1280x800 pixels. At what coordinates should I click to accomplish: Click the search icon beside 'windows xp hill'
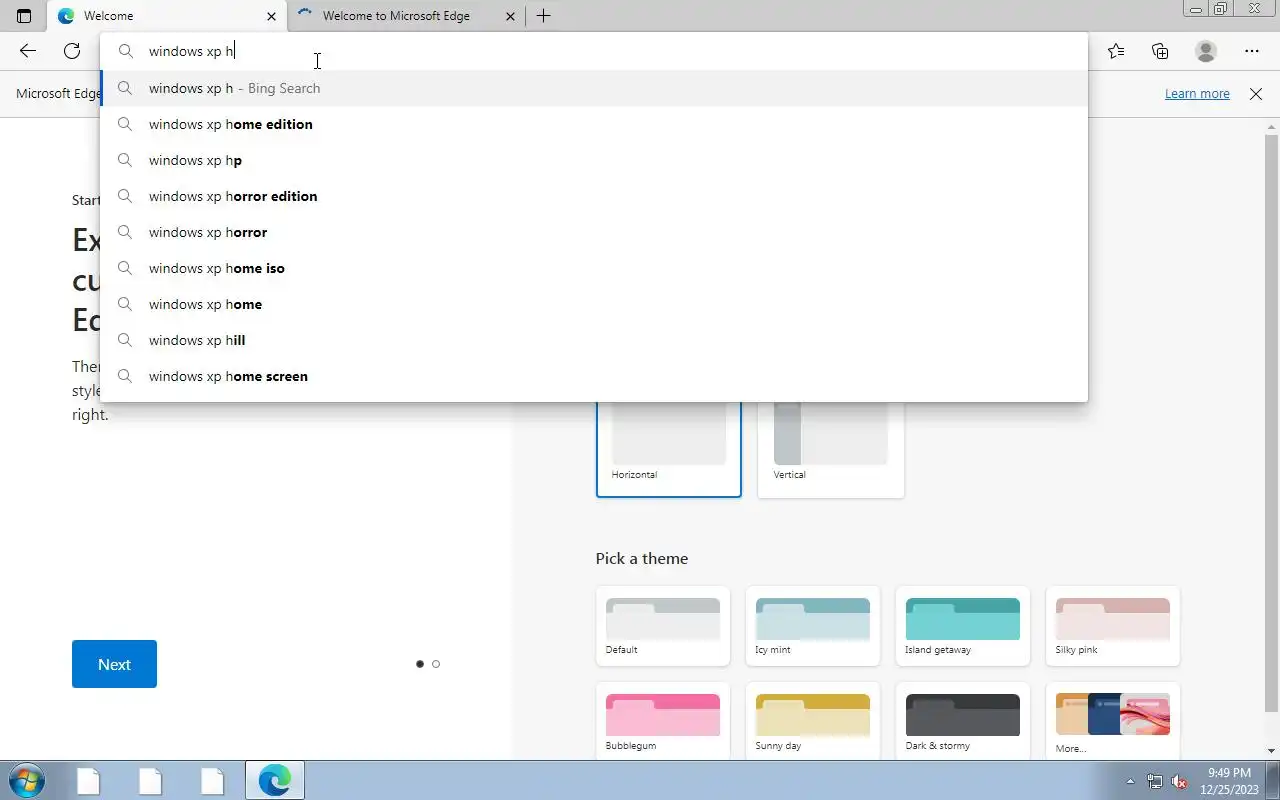click(x=125, y=340)
